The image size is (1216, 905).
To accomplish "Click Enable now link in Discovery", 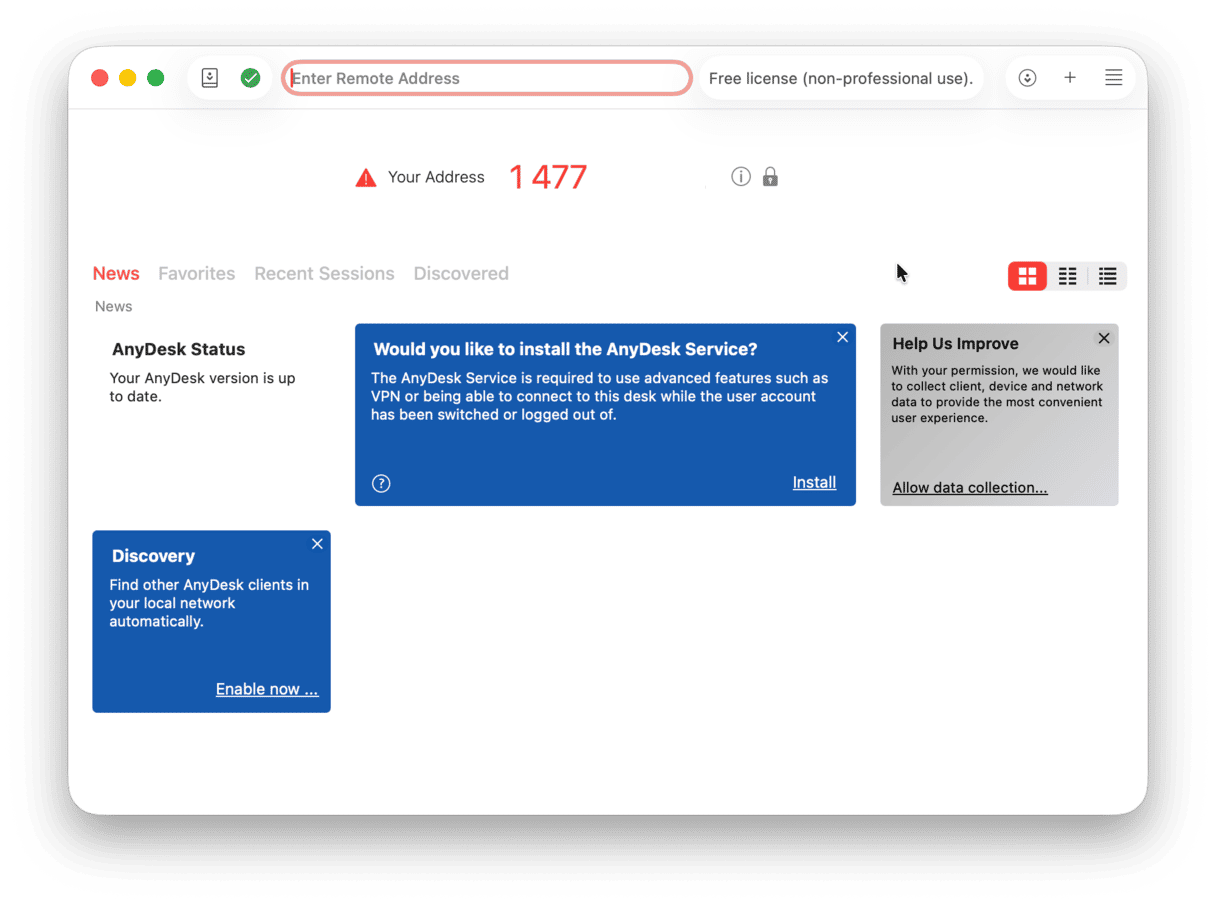I will click(267, 689).
